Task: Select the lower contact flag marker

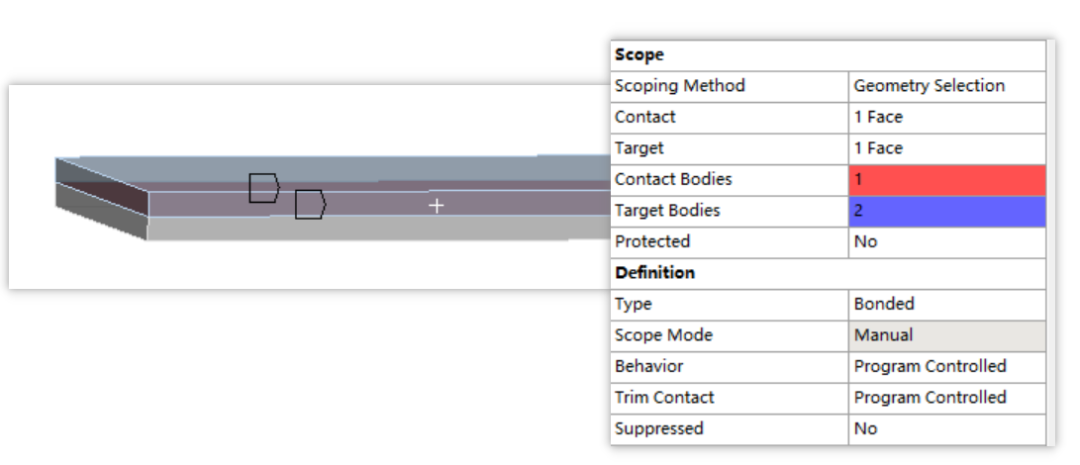Action: click(310, 205)
